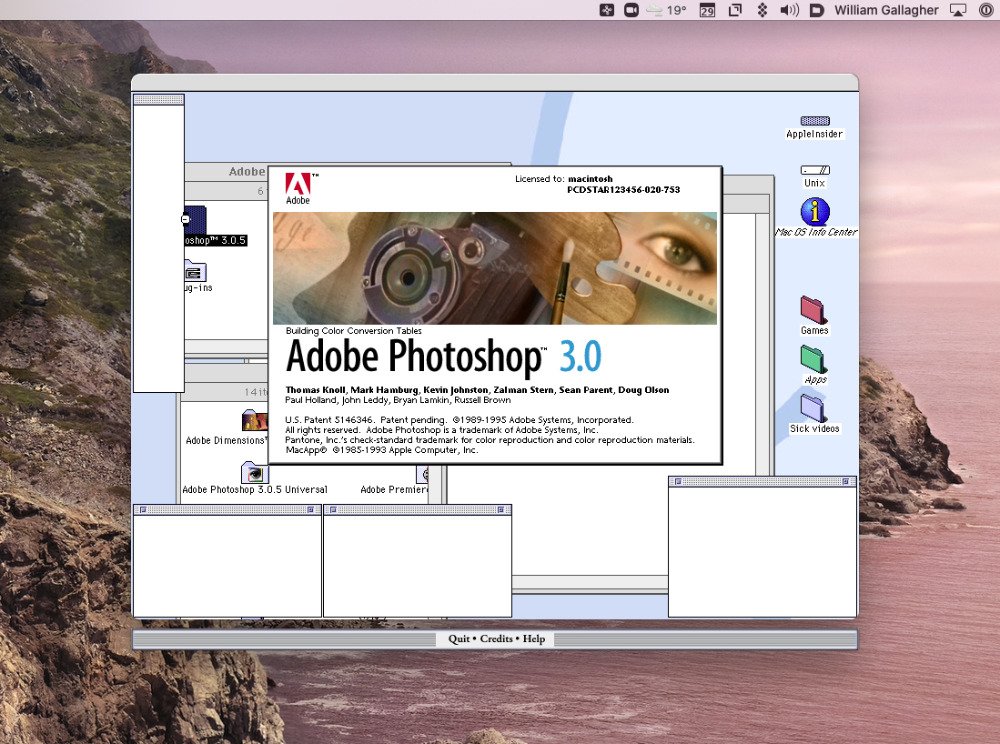The height and width of the screenshot is (744, 1000).
Task: Open the 19° weather menu bar item
Action: (666, 10)
